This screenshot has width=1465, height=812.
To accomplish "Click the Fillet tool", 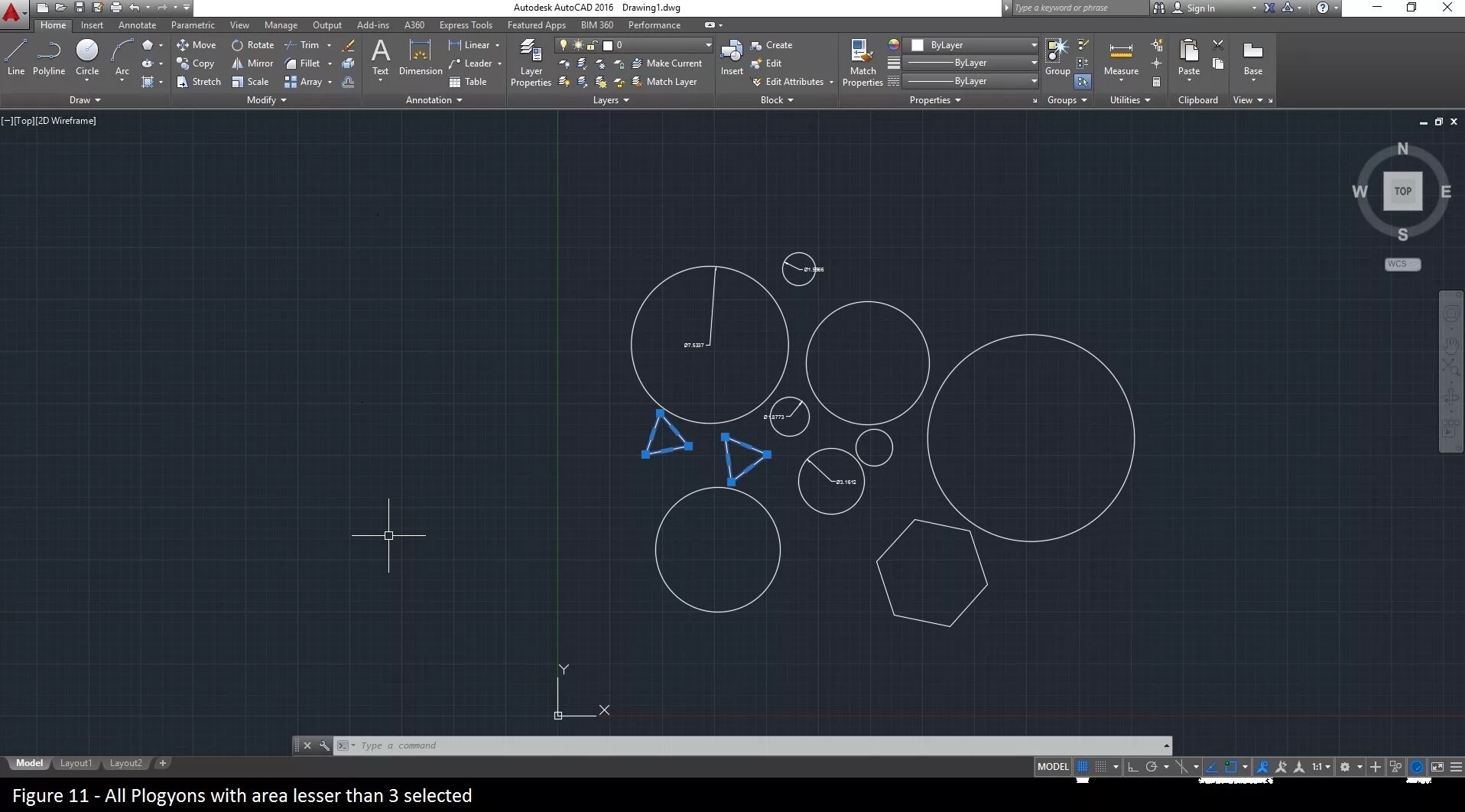I will (302, 63).
